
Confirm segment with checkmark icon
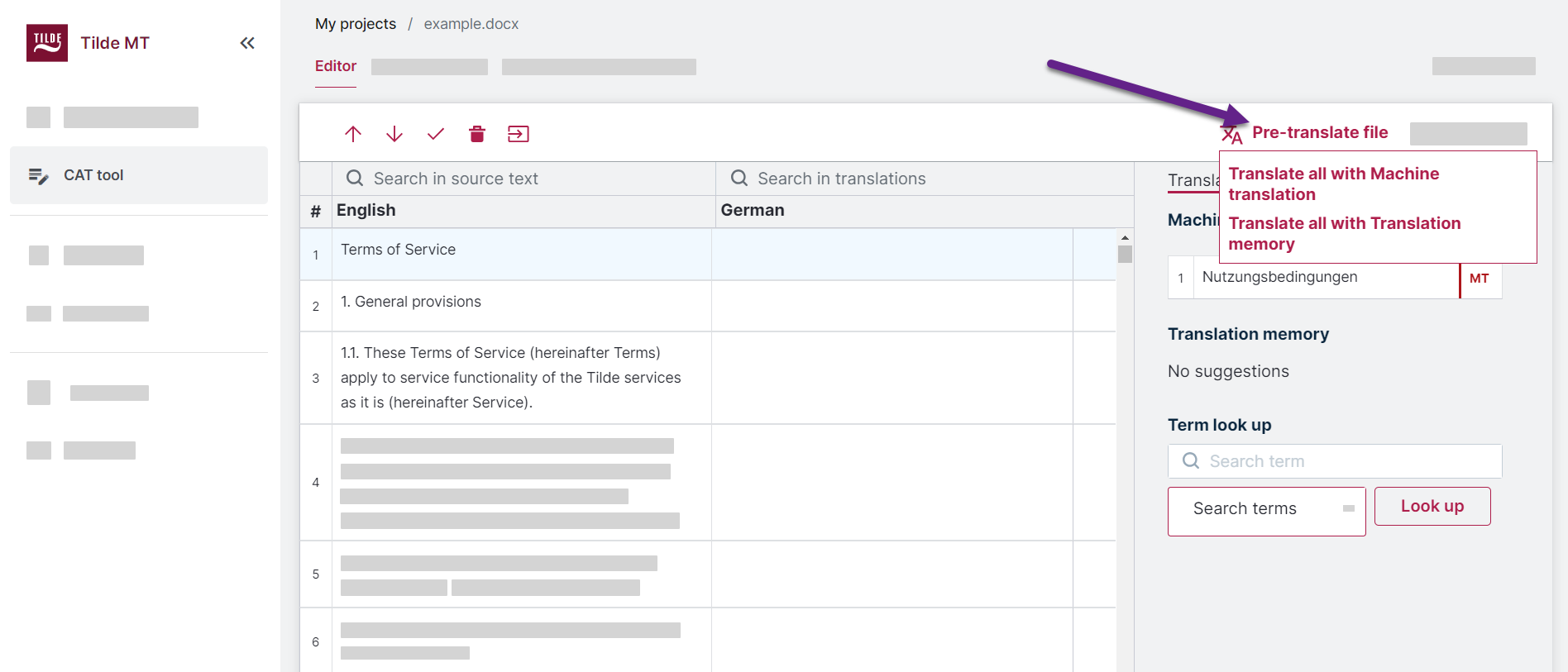click(436, 134)
